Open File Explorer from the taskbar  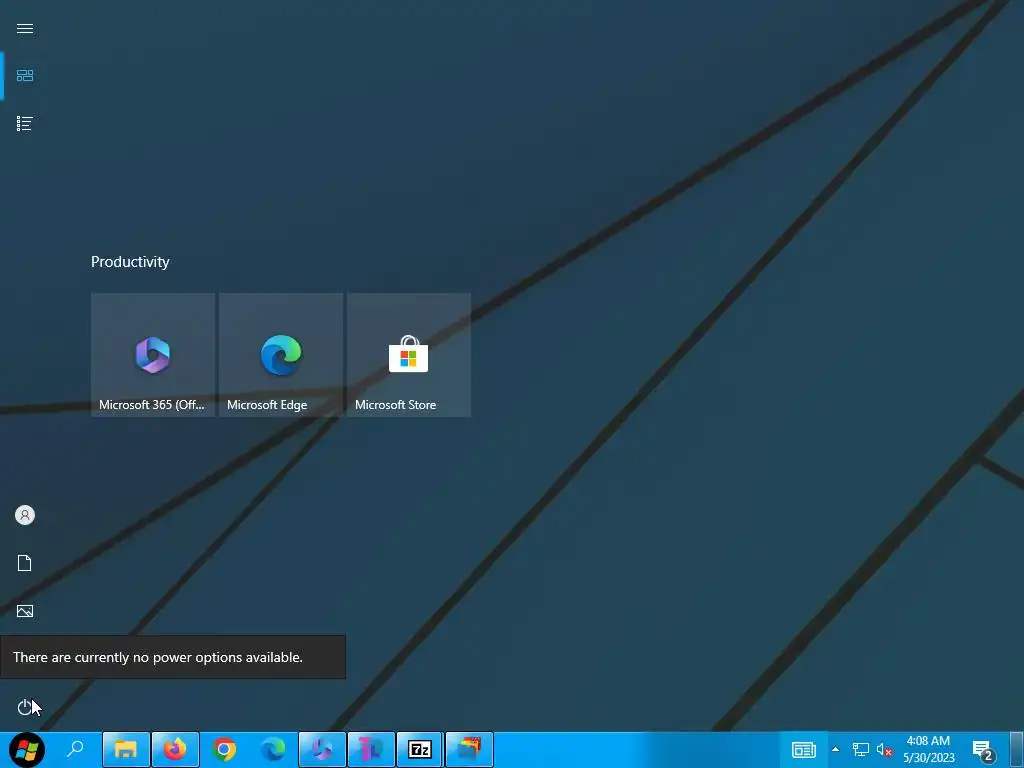125,749
